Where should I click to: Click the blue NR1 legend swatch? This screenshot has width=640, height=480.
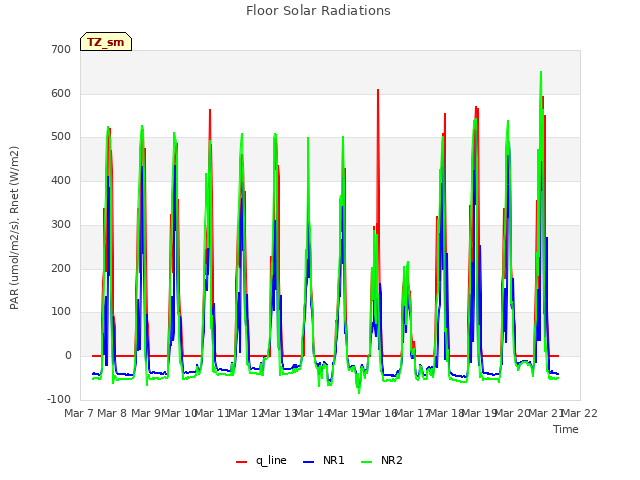point(309,462)
